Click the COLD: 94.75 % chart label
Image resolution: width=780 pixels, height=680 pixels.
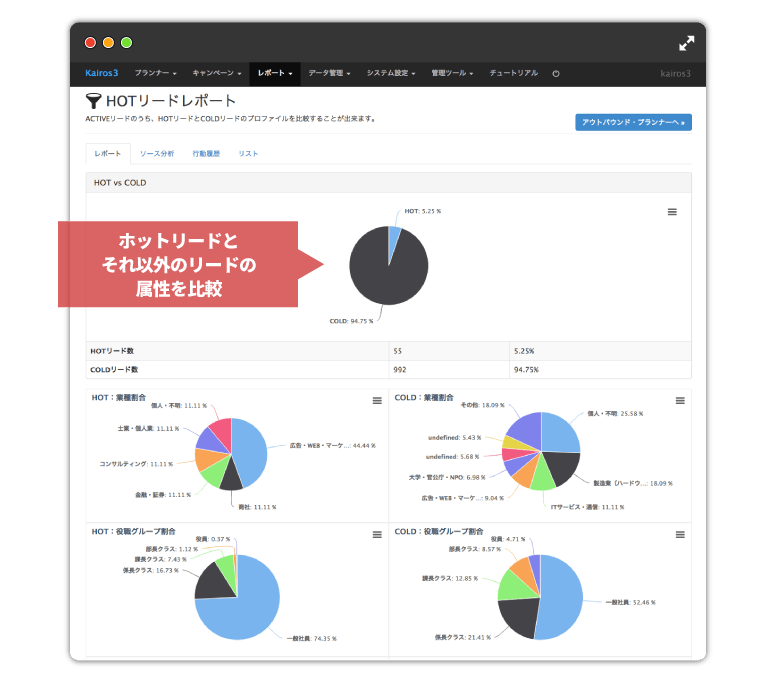351,321
